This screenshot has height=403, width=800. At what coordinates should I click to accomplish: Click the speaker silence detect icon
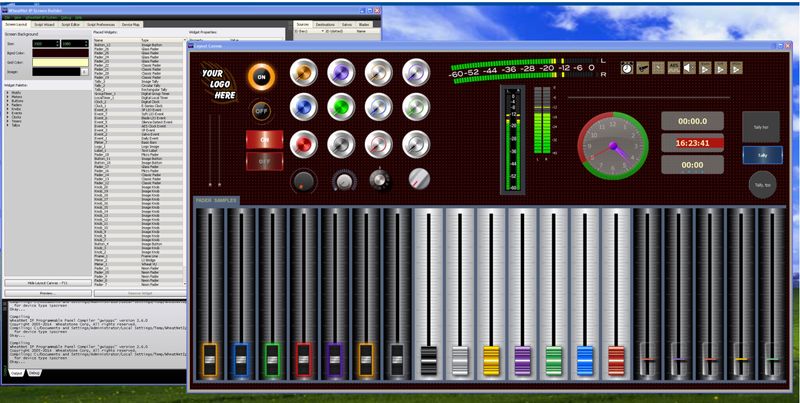(x=689, y=67)
